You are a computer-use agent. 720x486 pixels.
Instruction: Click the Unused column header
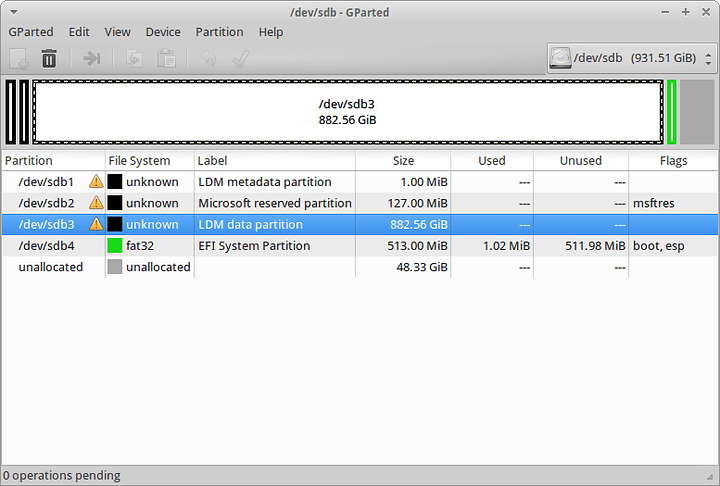[x=581, y=160]
